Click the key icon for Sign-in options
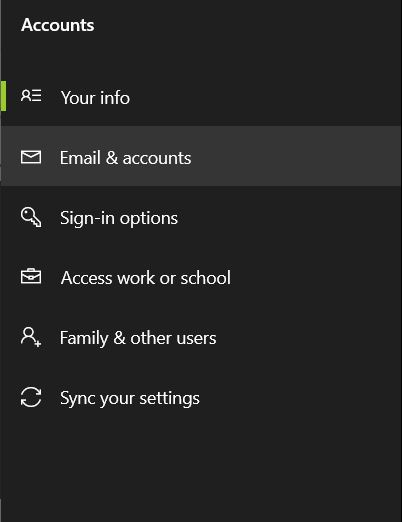Viewport: 402px width, 522px height. pos(31,217)
